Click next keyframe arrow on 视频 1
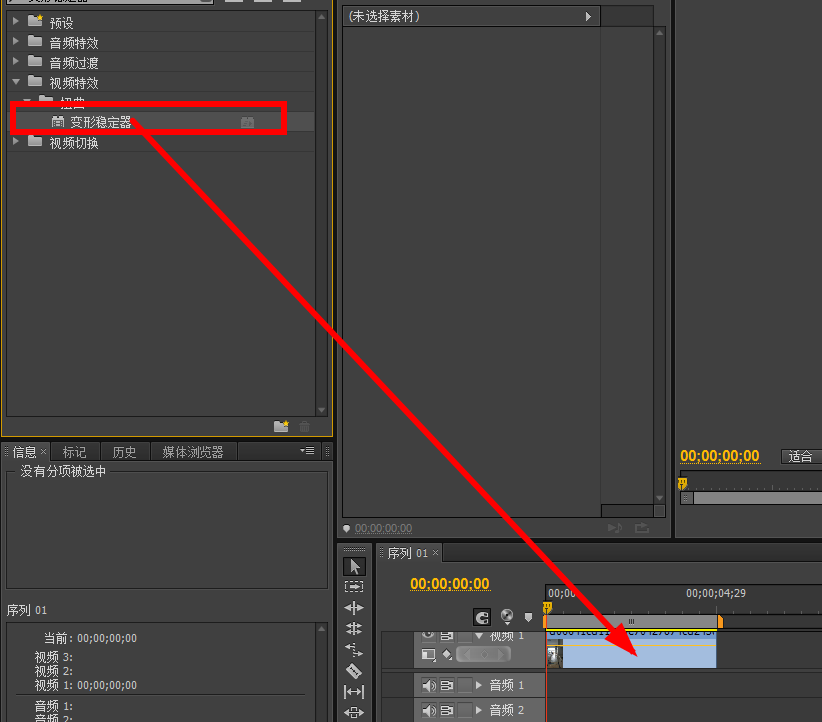The width and height of the screenshot is (822, 722). (502, 654)
